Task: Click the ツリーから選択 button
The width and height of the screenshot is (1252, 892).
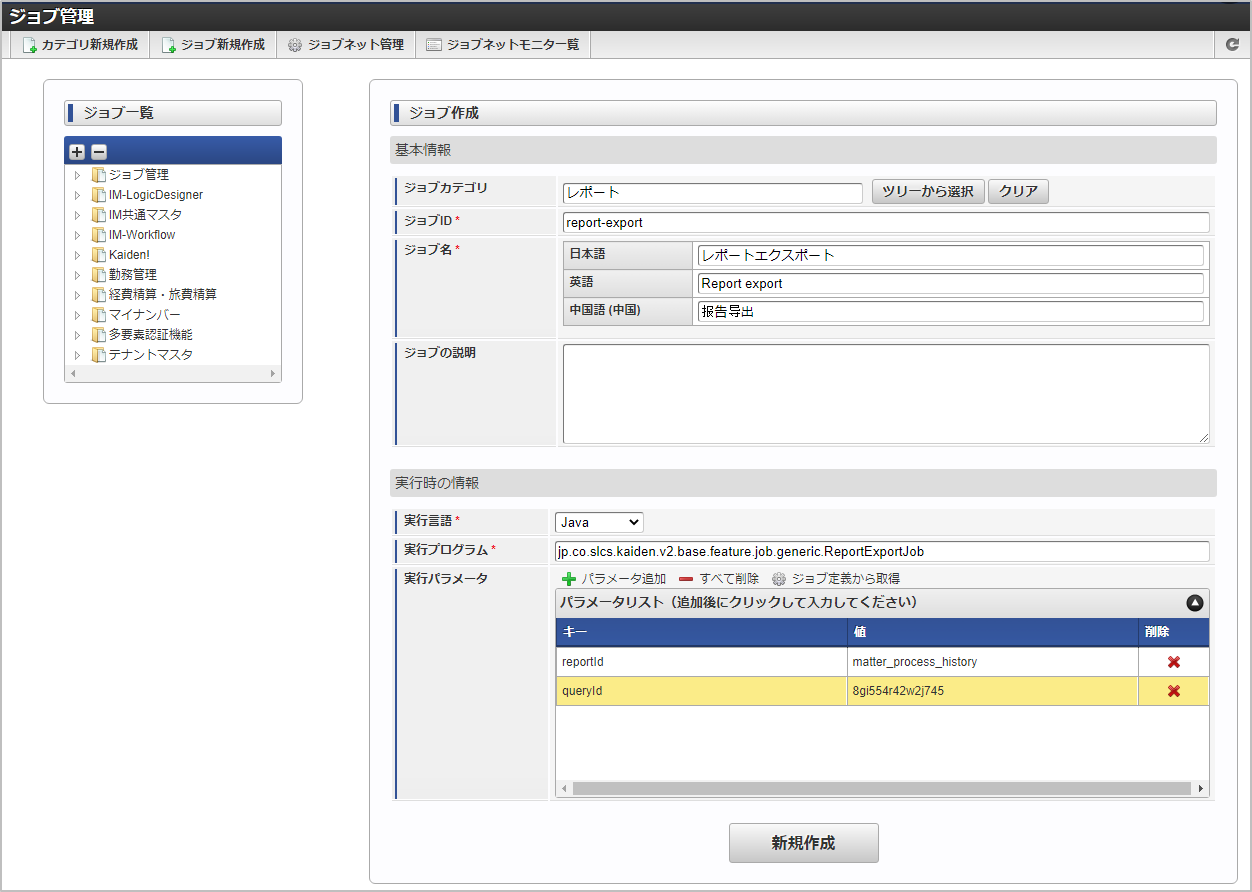Action: (x=928, y=192)
